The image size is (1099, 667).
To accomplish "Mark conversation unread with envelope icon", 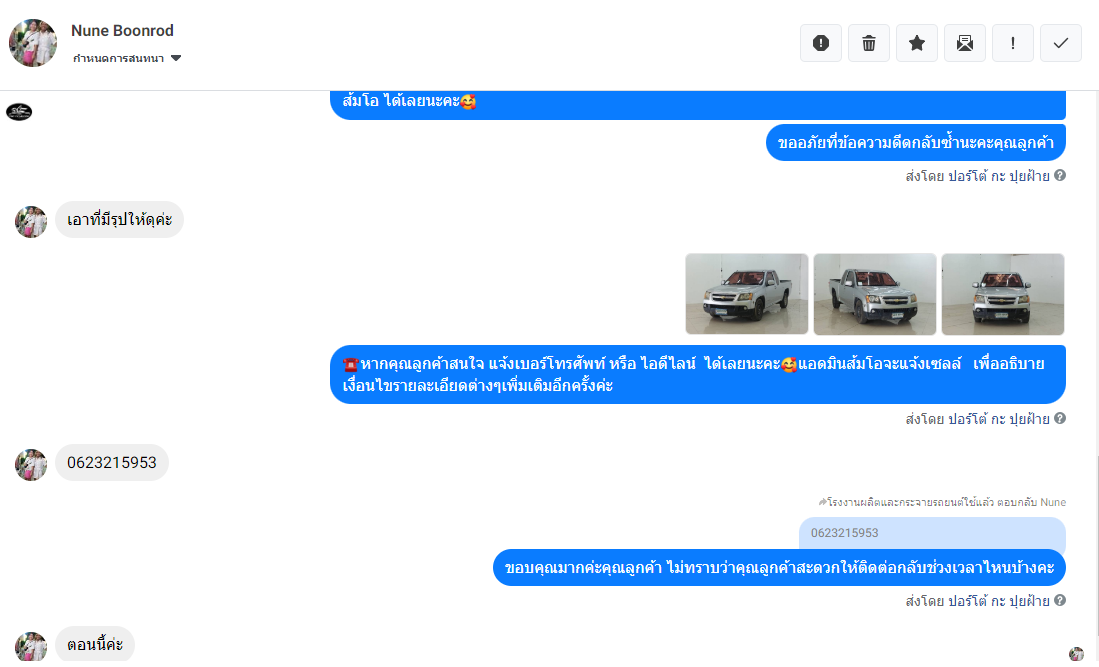I will pos(964,43).
